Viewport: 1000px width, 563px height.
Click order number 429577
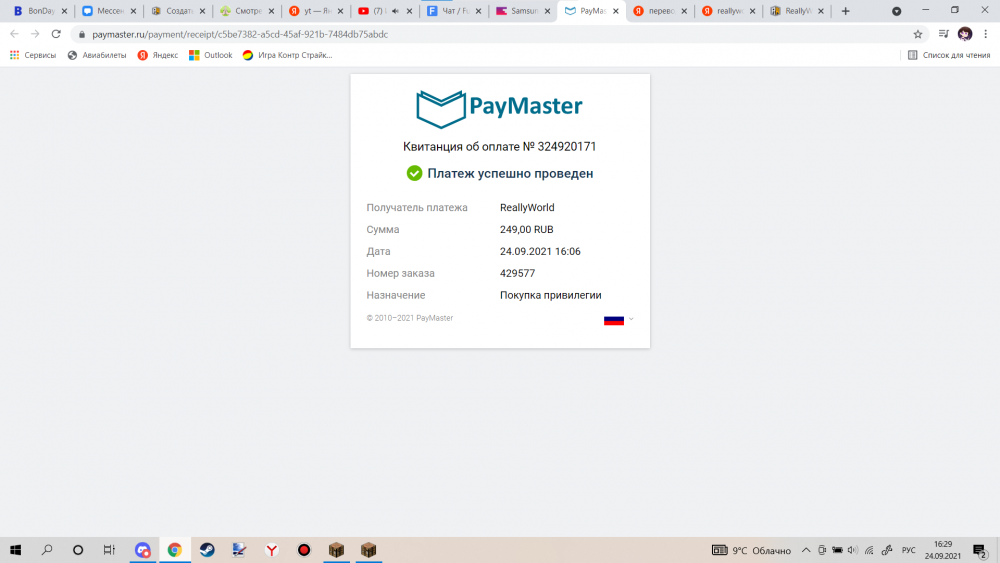pyautogui.click(x=517, y=273)
